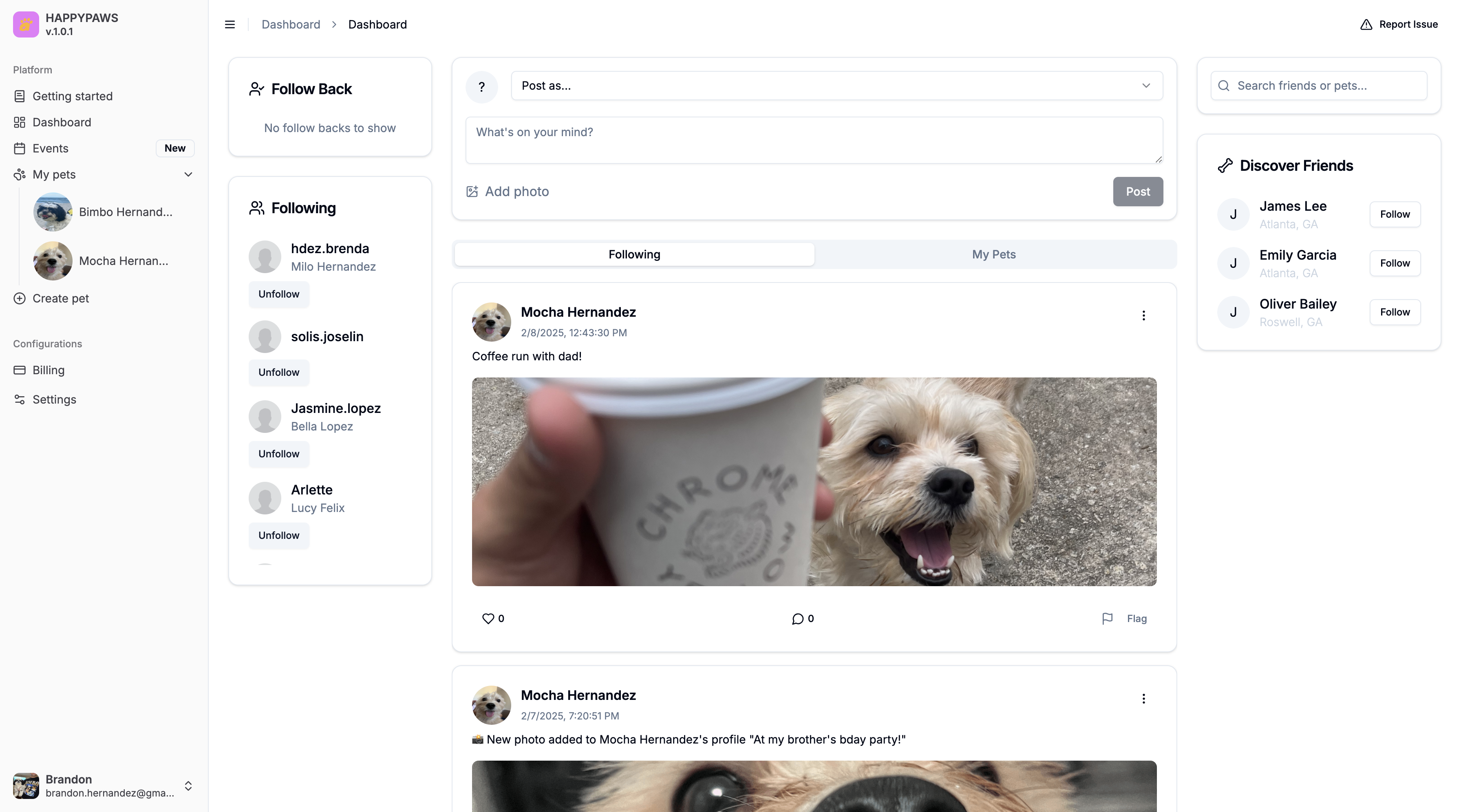
Task: Click the Add photo label
Action: [x=516, y=192]
